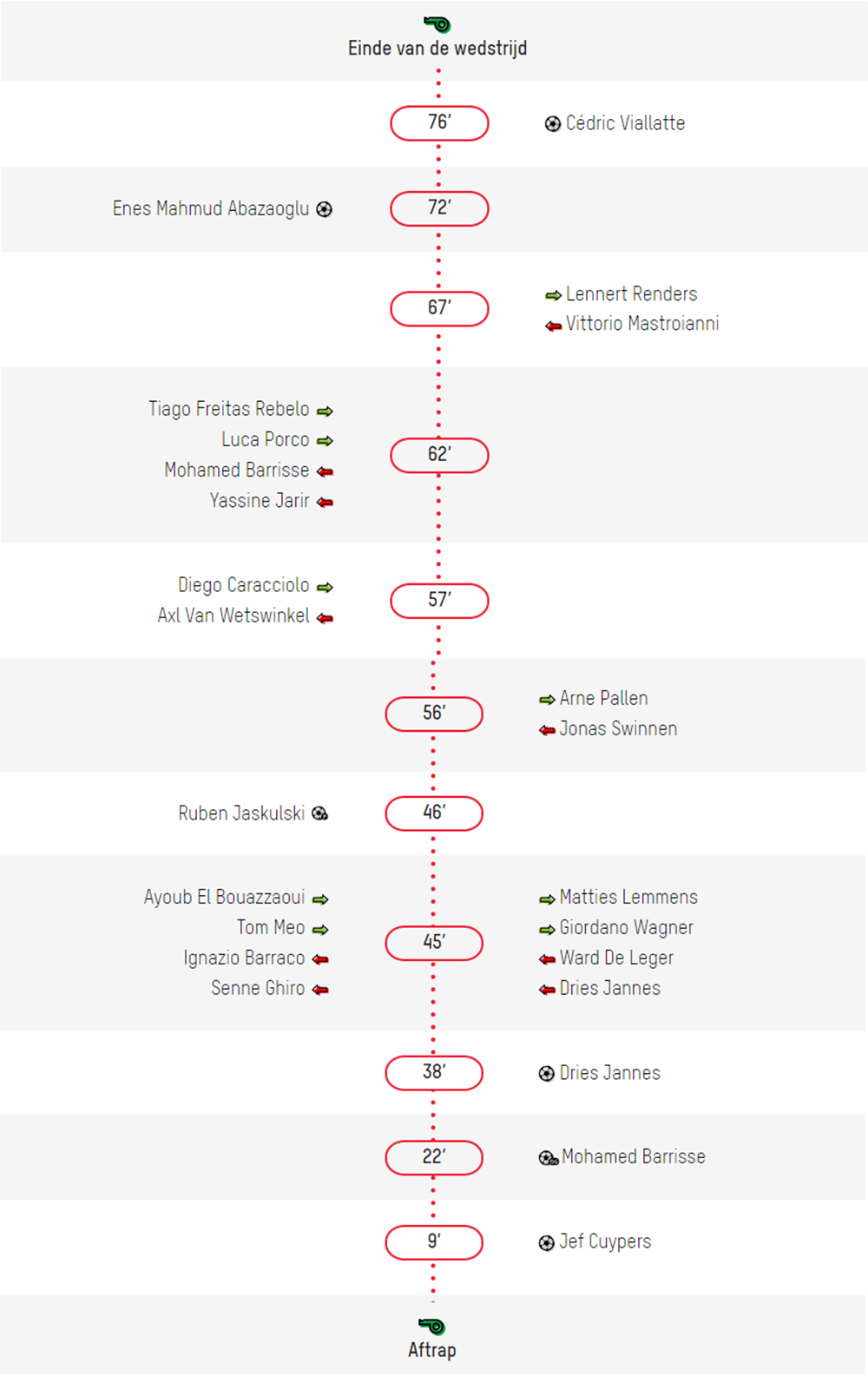Select the 76' minute marker
Image resolution: width=868 pixels, height=1376 pixels.
(x=439, y=123)
